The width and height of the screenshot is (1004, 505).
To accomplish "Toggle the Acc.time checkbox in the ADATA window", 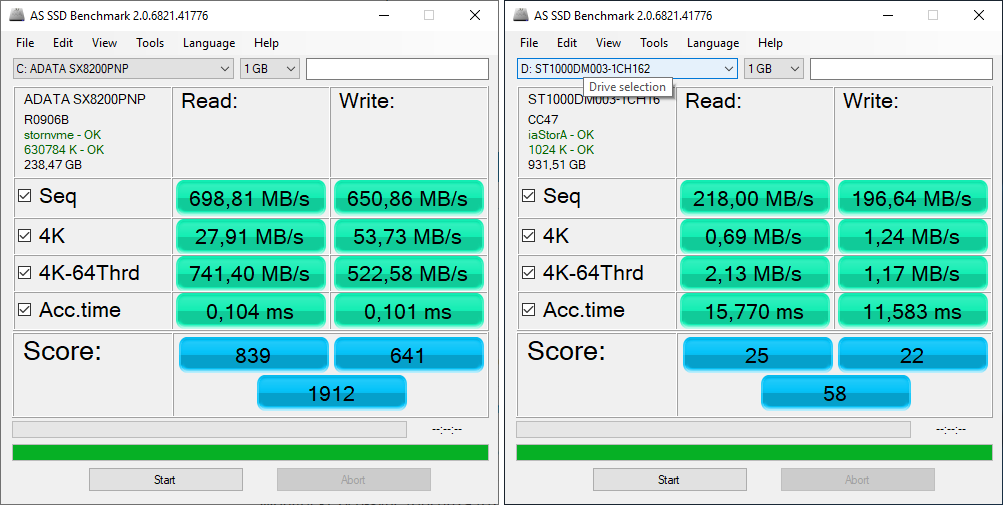I will click(x=24, y=310).
